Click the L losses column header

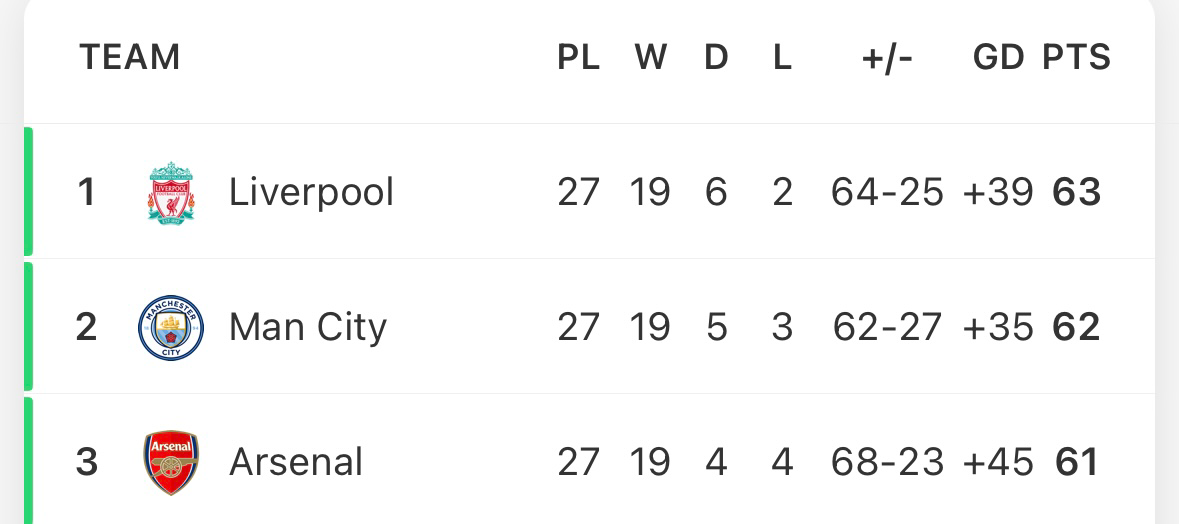pos(782,57)
